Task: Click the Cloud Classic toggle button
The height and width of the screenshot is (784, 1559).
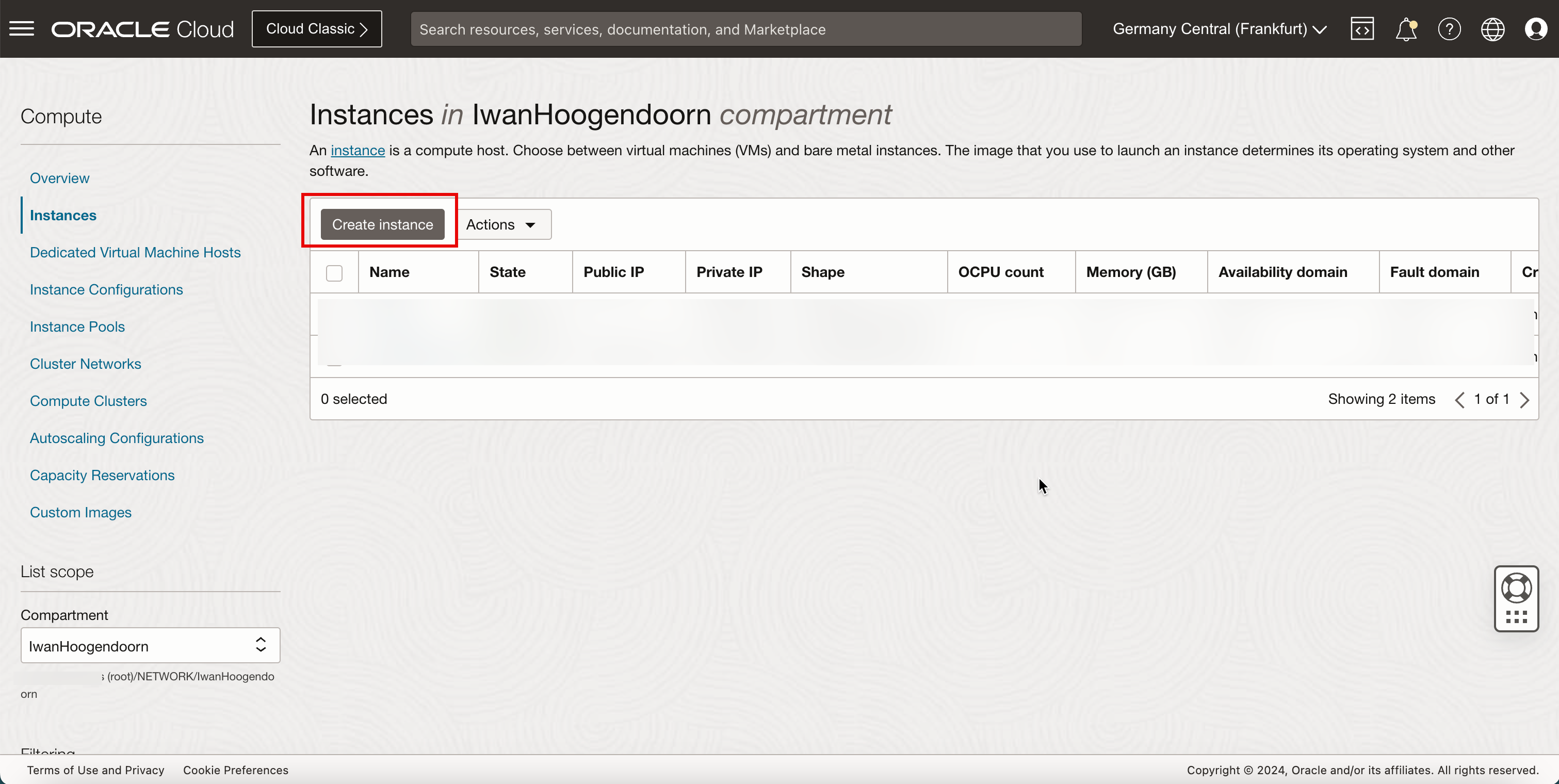Action: (x=316, y=29)
